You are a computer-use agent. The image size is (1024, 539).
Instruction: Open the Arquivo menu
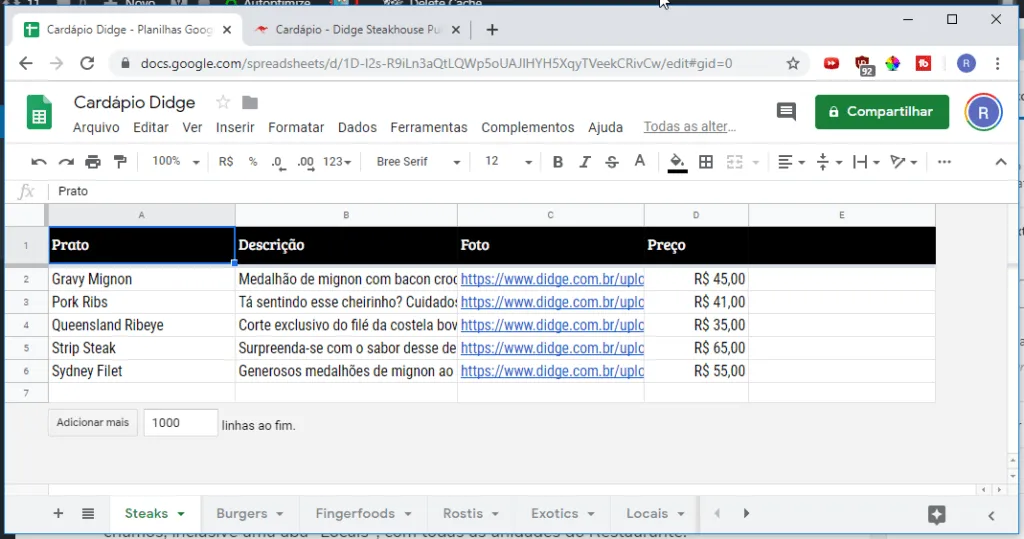(96, 127)
